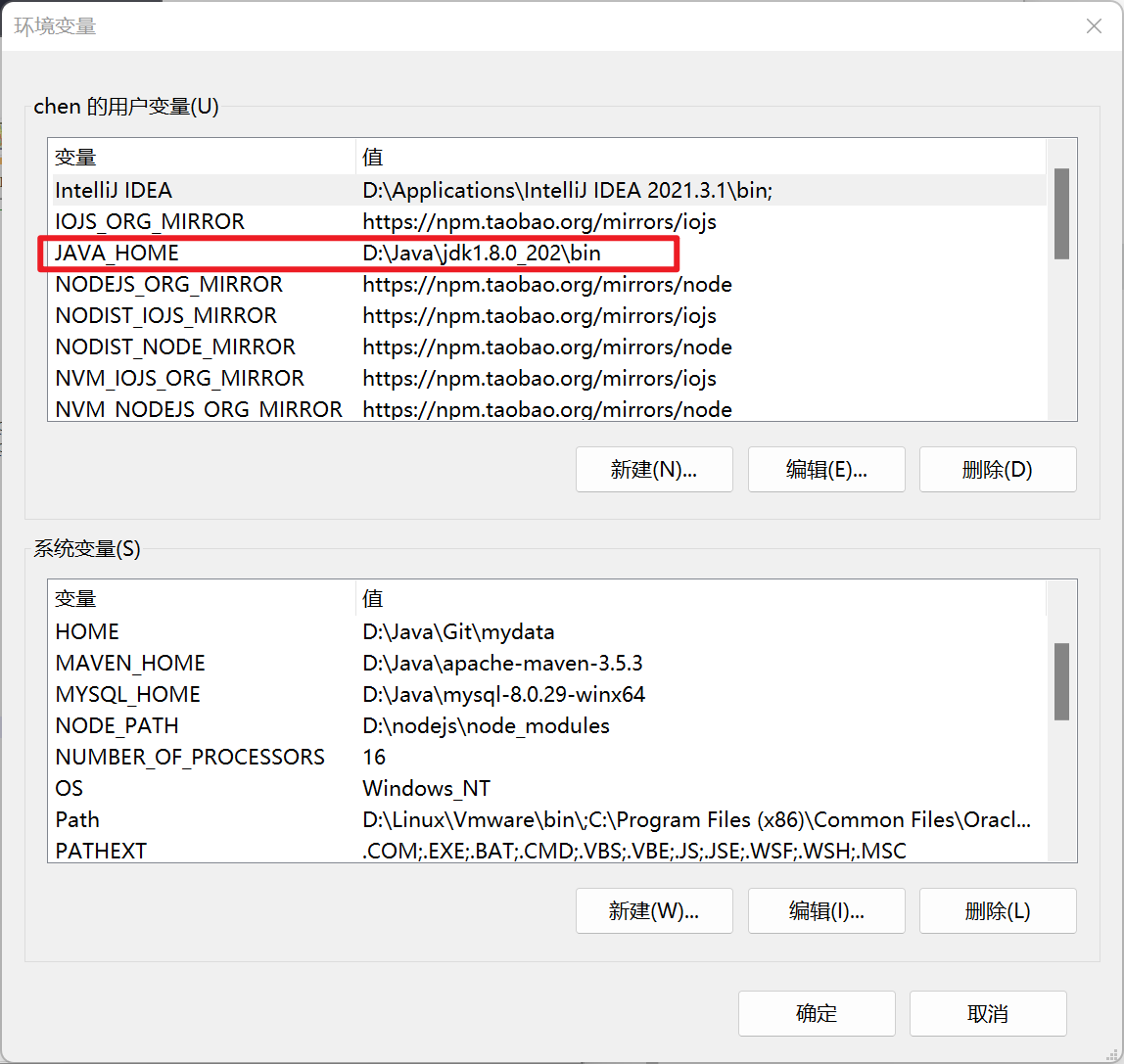The height and width of the screenshot is (1064, 1124).
Task: Close the 环境变量 dialog
Action: (x=1094, y=26)
